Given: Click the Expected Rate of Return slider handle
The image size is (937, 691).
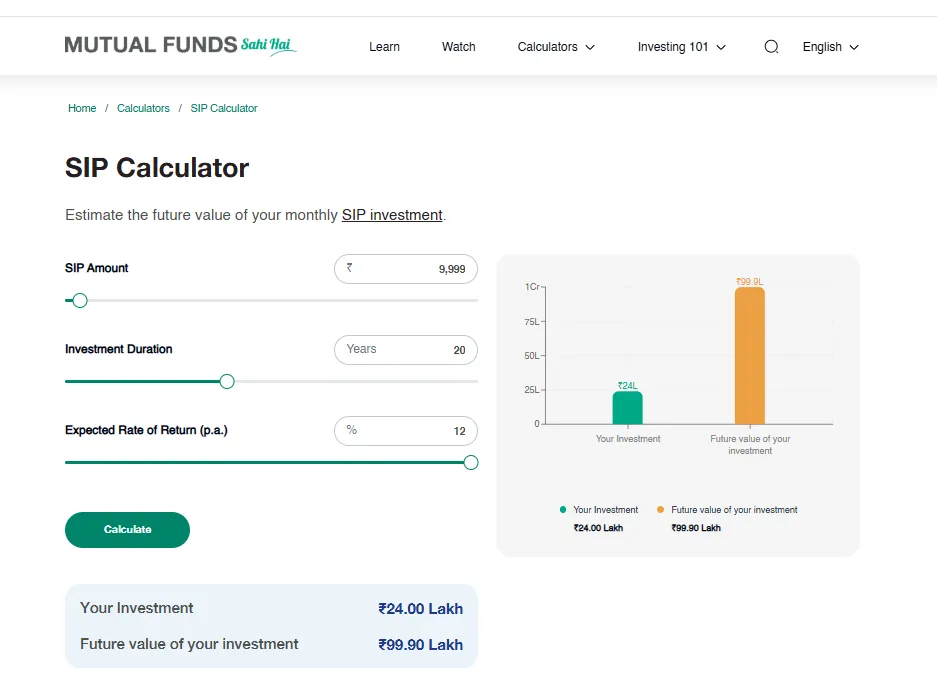Looking at the screenshot, I should [x=471, y=462].
